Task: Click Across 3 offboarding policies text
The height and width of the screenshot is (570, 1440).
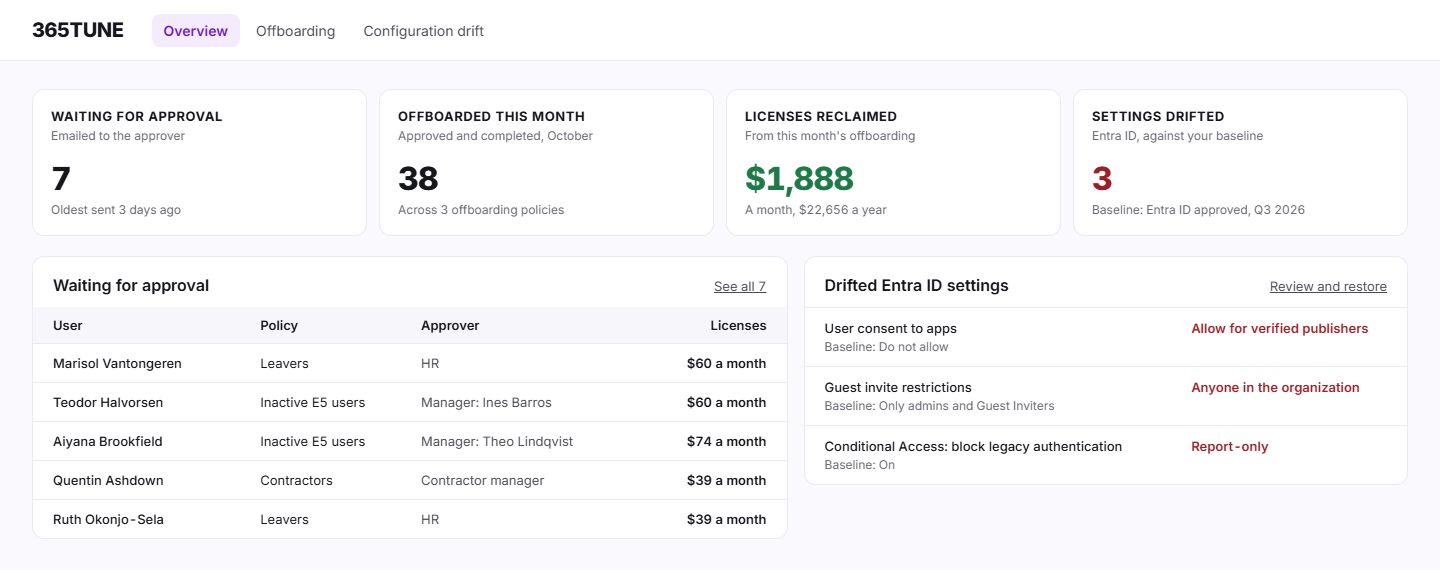Action: (x=481, y=210)
